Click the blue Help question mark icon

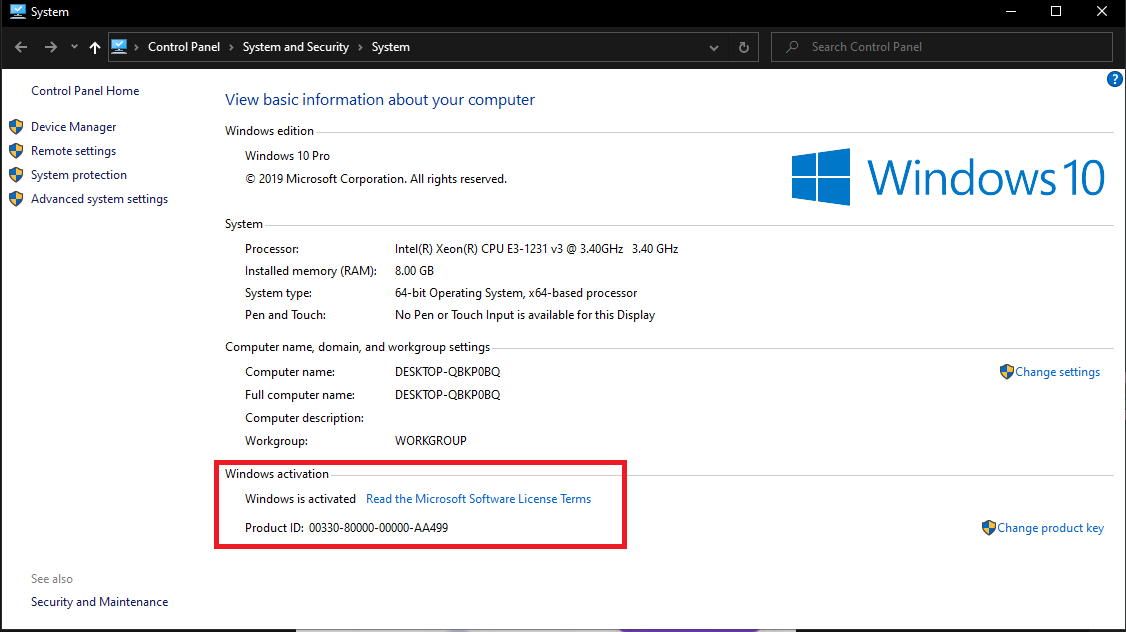tap(1115, 80)
